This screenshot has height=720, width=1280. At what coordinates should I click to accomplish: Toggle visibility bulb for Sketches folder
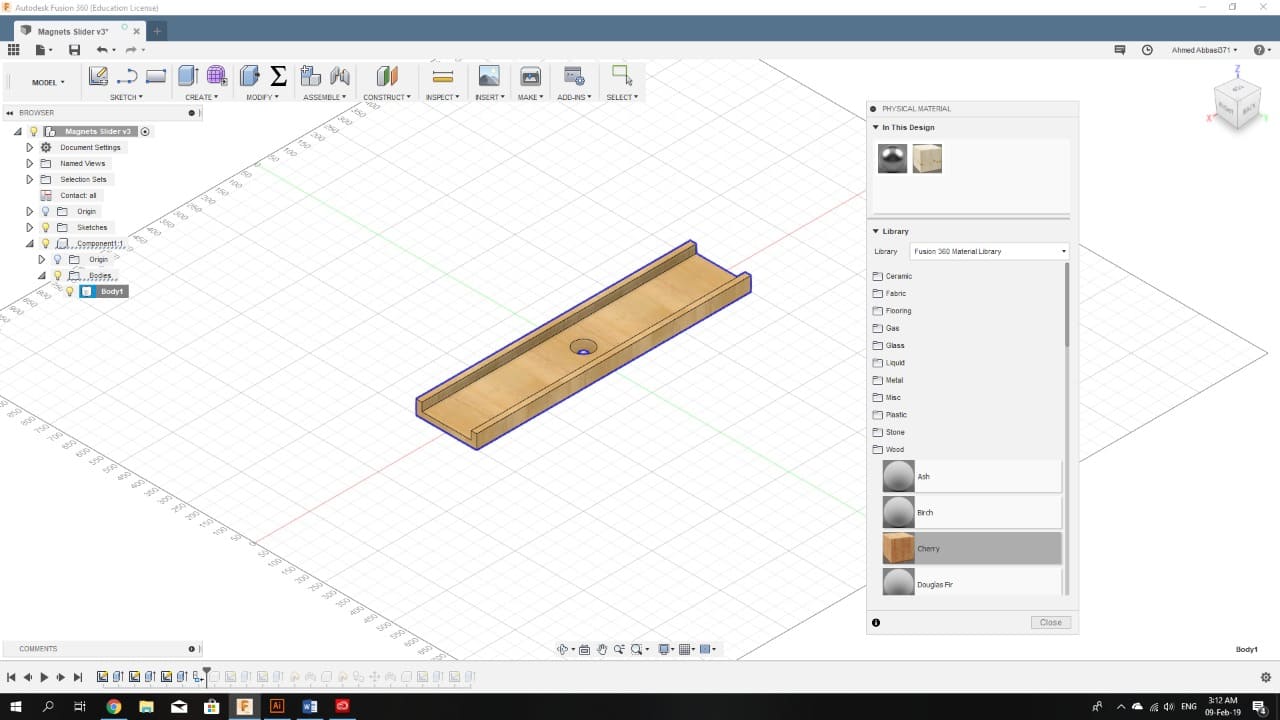click(x=45, y=227)
